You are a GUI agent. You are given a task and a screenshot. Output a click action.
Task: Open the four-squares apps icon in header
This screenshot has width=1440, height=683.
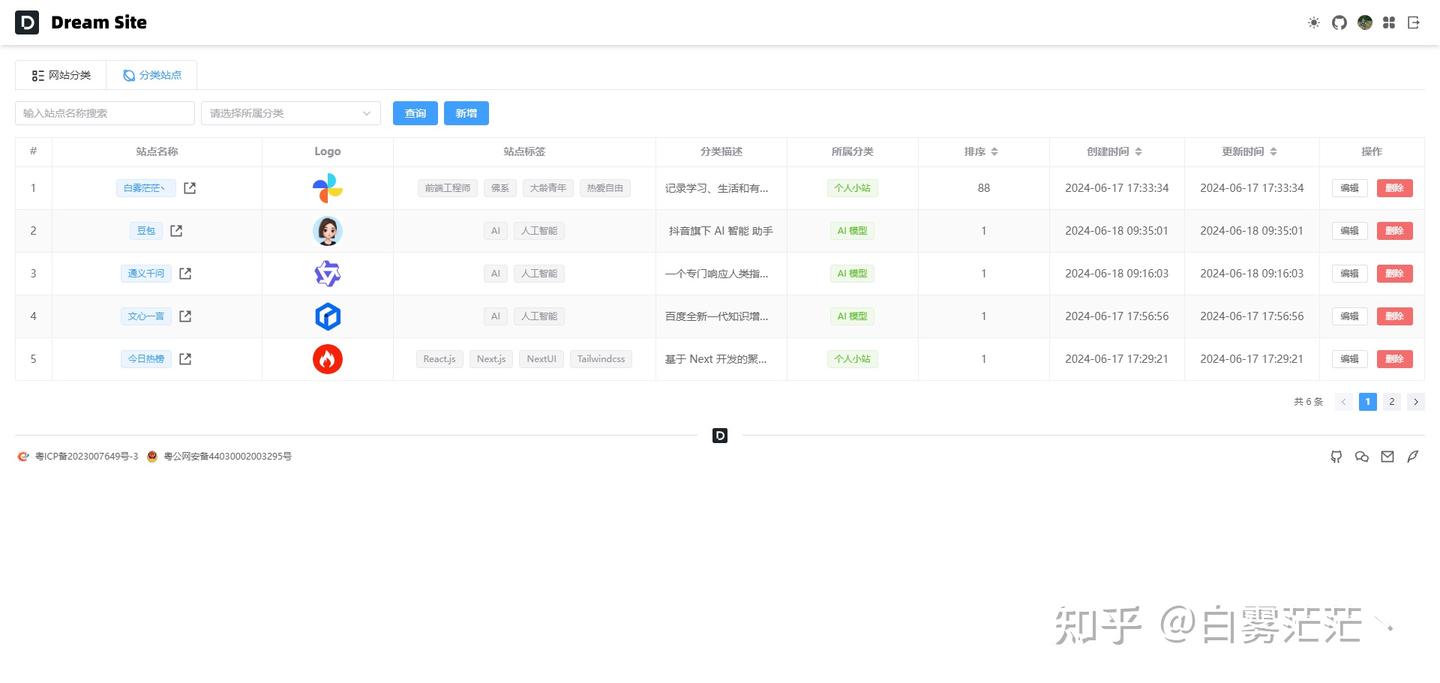pos(1389,22)
